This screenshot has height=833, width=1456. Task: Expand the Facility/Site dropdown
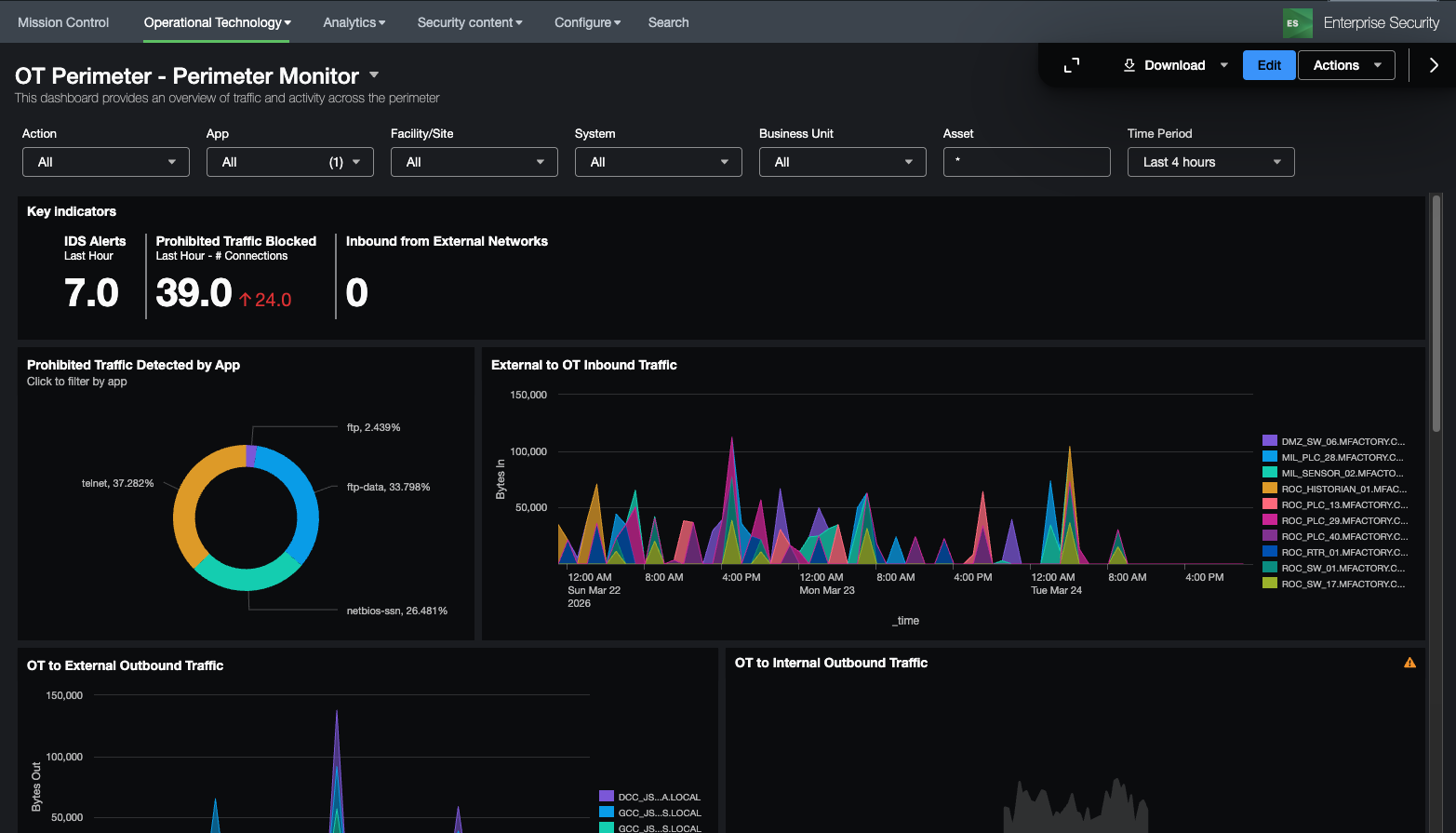click(x=474, y=162)
